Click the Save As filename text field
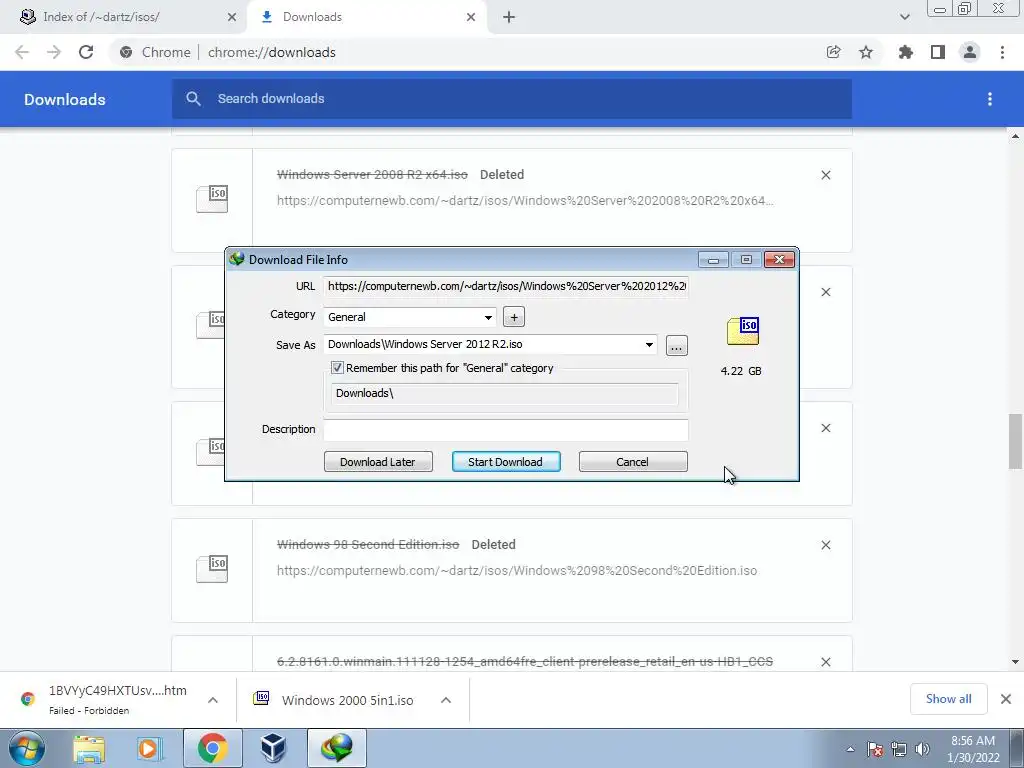This screenshot has width=1024, height=768. pos(483,344)
